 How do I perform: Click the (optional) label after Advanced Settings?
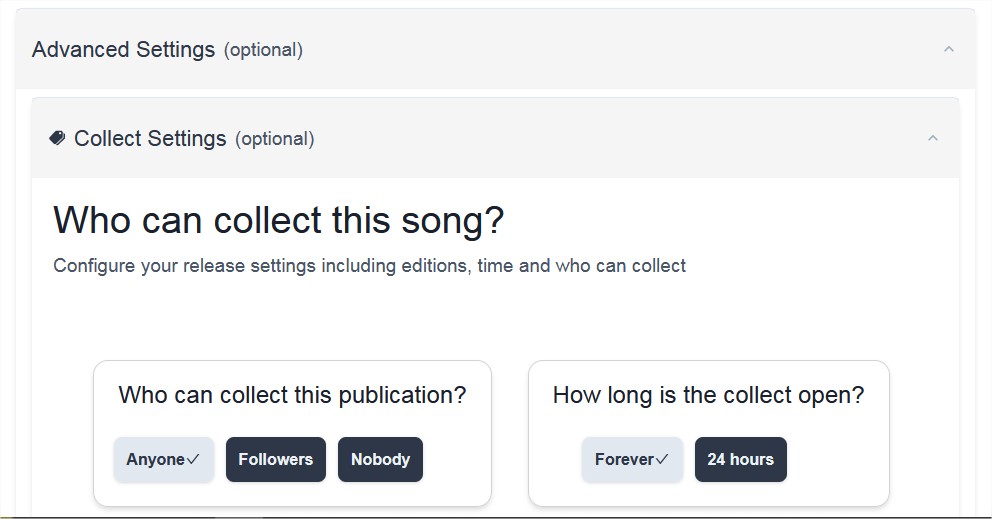[x=263, y=50]
